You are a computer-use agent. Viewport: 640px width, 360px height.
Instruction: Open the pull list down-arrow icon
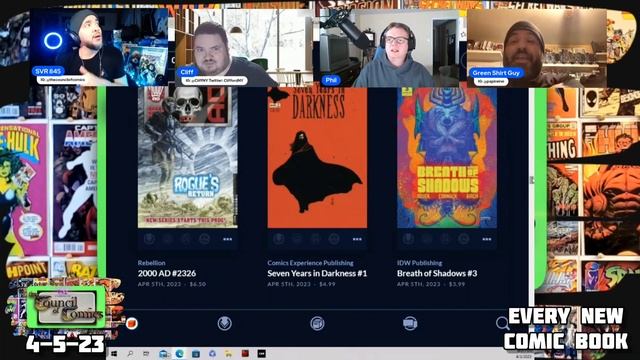[224, 324]
